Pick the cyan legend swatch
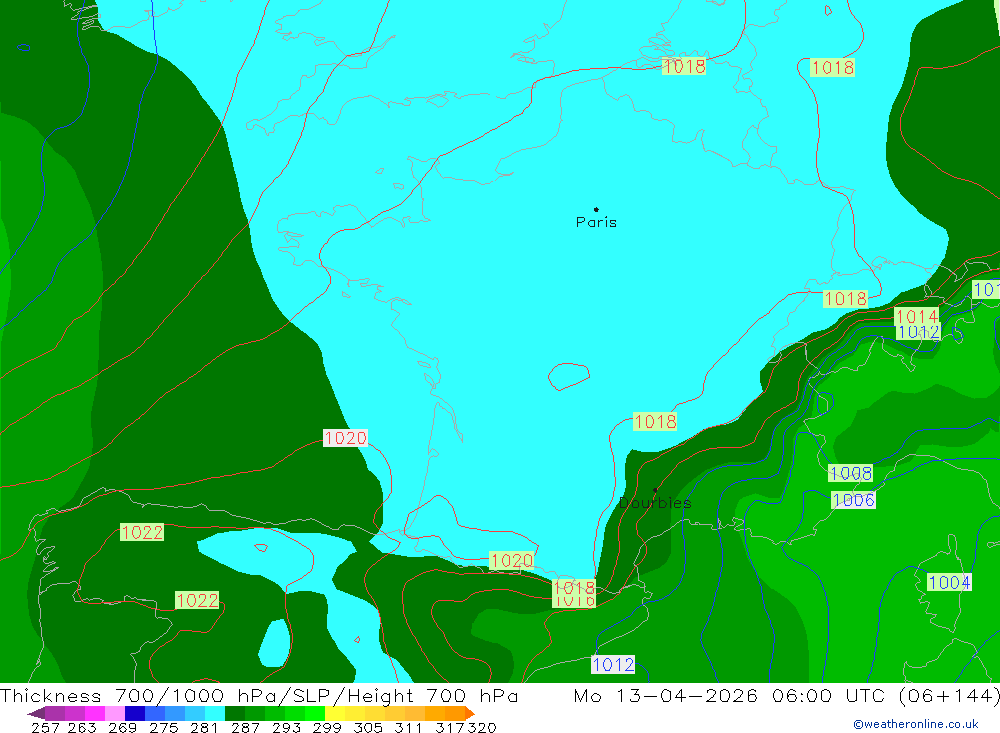Viewport: 1000px width, 733px height. [x=215, y=713]
